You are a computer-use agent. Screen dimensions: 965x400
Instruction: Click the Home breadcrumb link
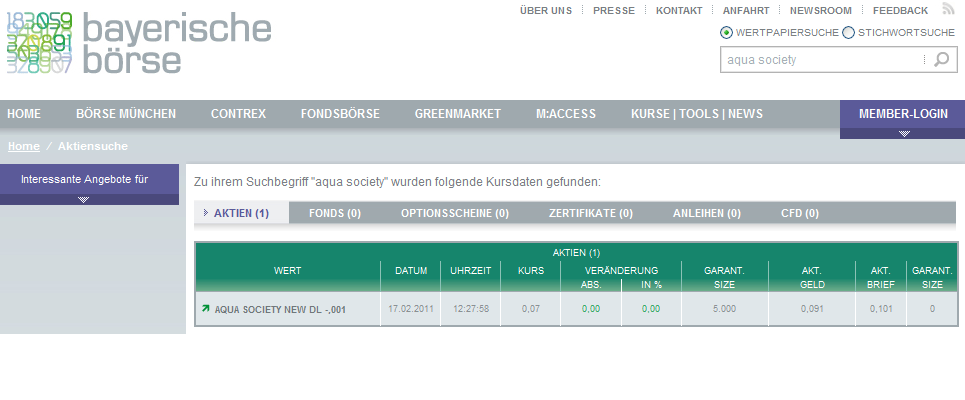(24, 146)
